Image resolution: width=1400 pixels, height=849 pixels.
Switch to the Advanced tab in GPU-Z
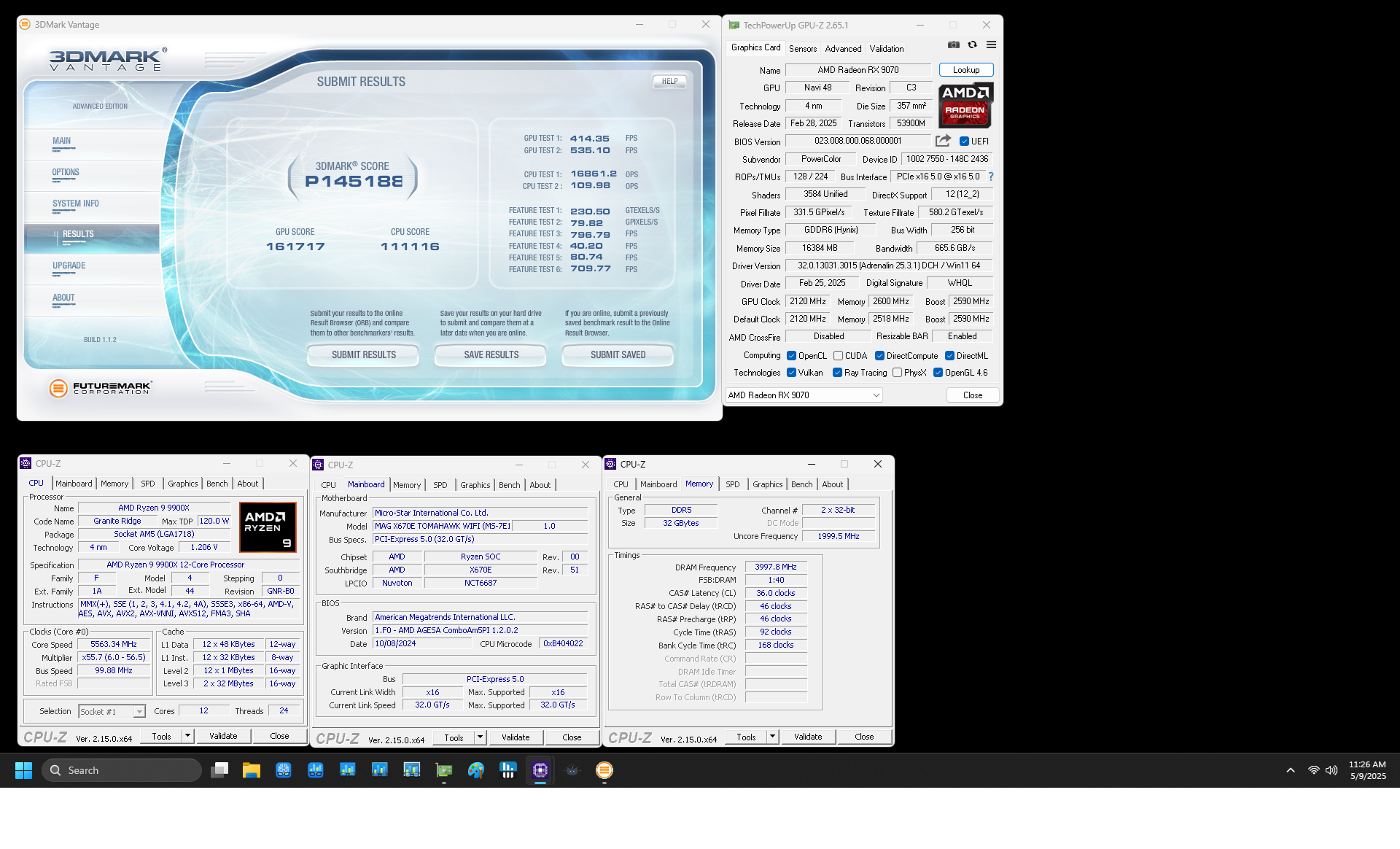[x=843, y=49]
